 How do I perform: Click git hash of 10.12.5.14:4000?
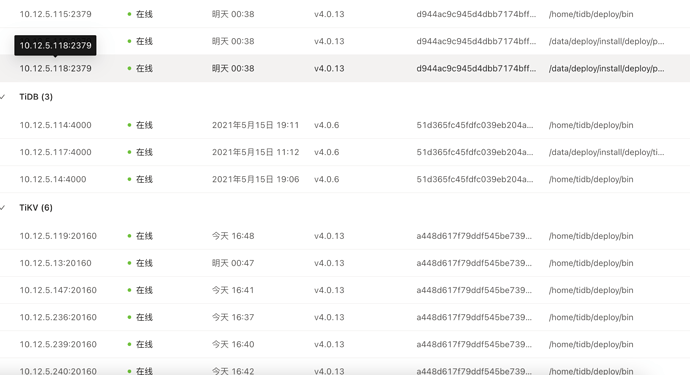(x=475, y=180)
